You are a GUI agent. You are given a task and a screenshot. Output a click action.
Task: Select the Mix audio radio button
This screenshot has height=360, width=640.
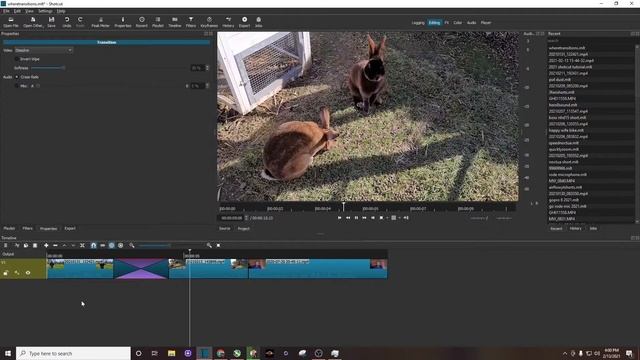click(x=17, y=86)
